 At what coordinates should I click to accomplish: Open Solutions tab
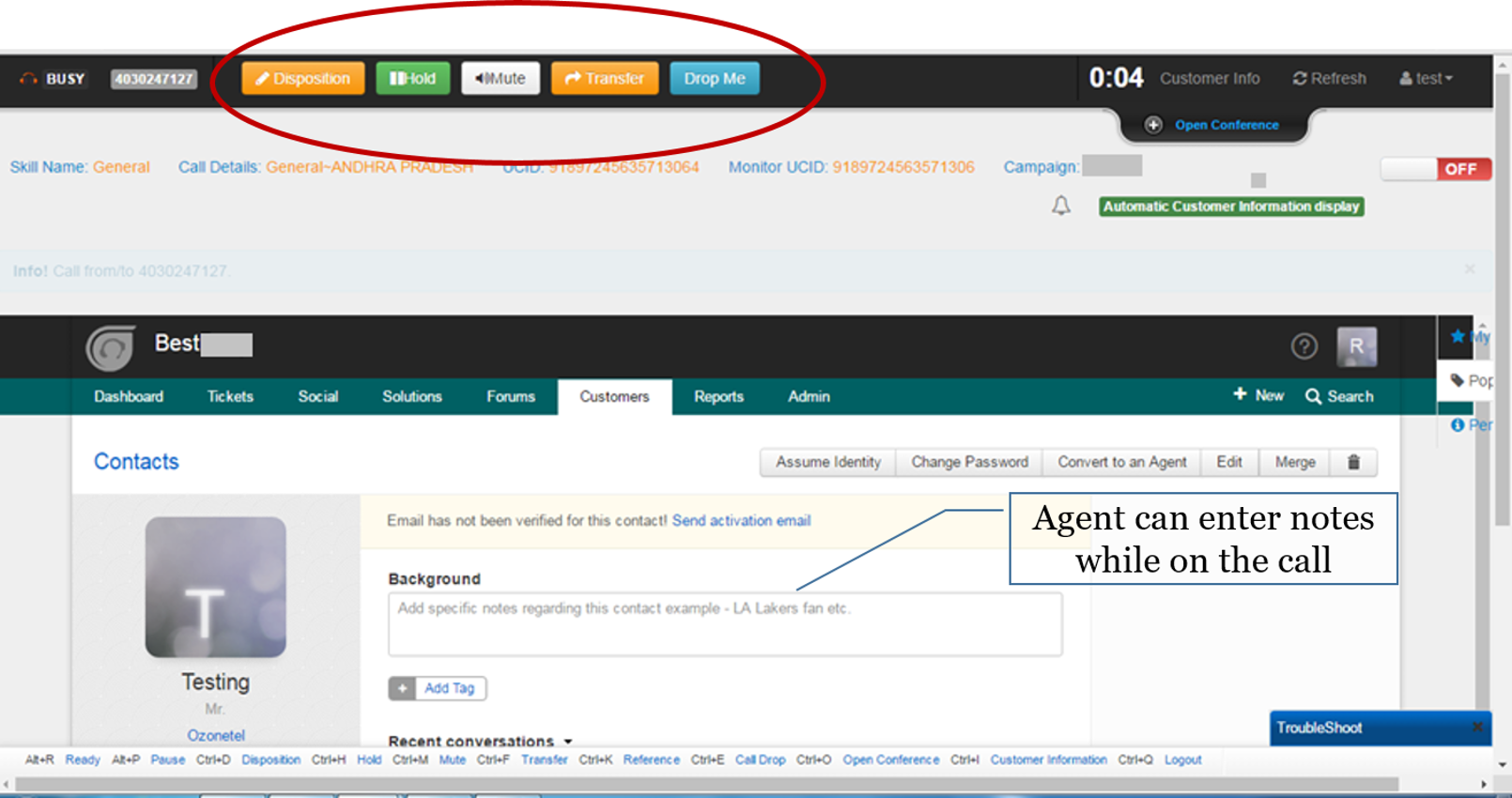412,396
